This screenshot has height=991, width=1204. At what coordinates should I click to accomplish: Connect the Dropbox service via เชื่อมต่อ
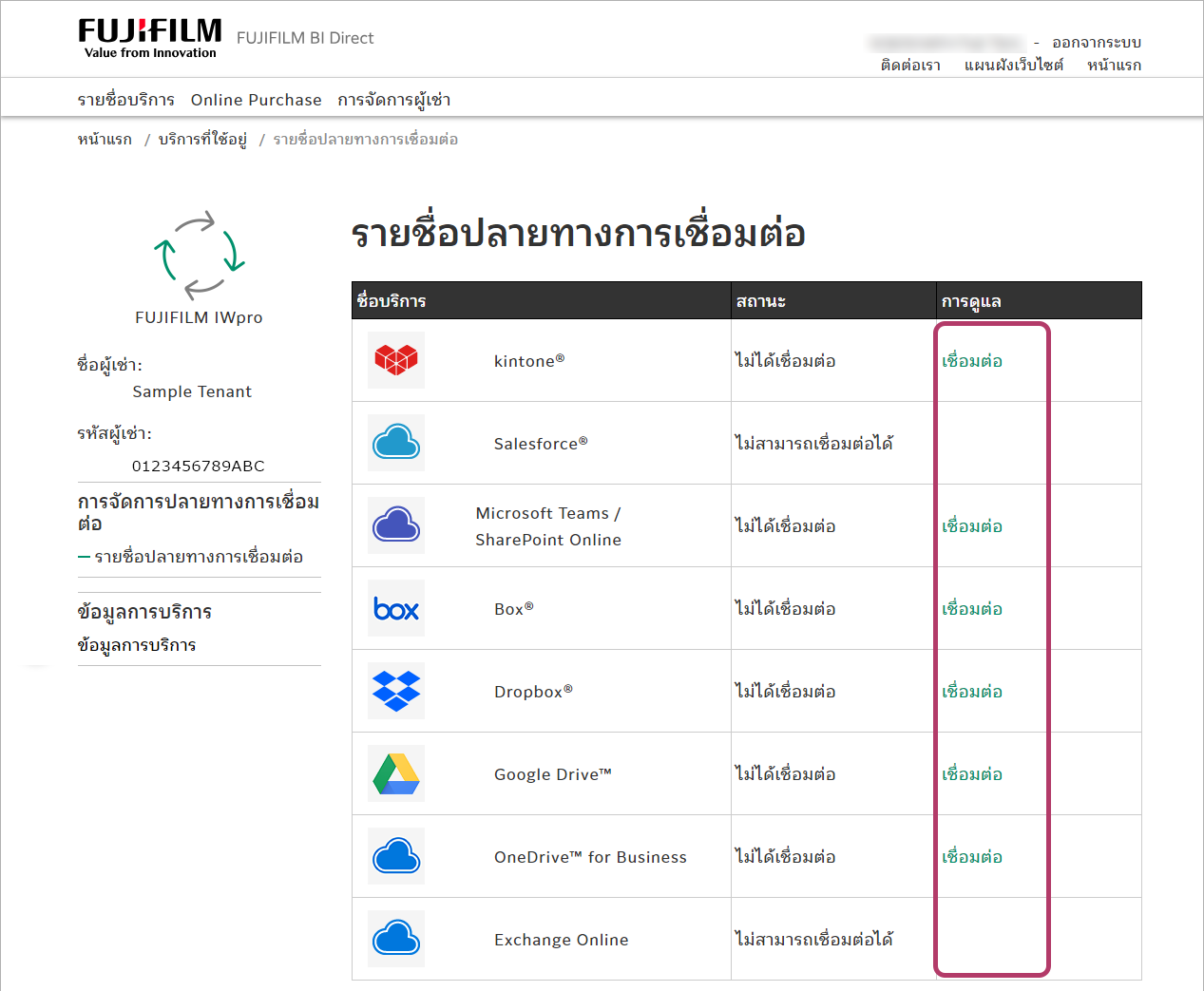click(x=972, y=692)
